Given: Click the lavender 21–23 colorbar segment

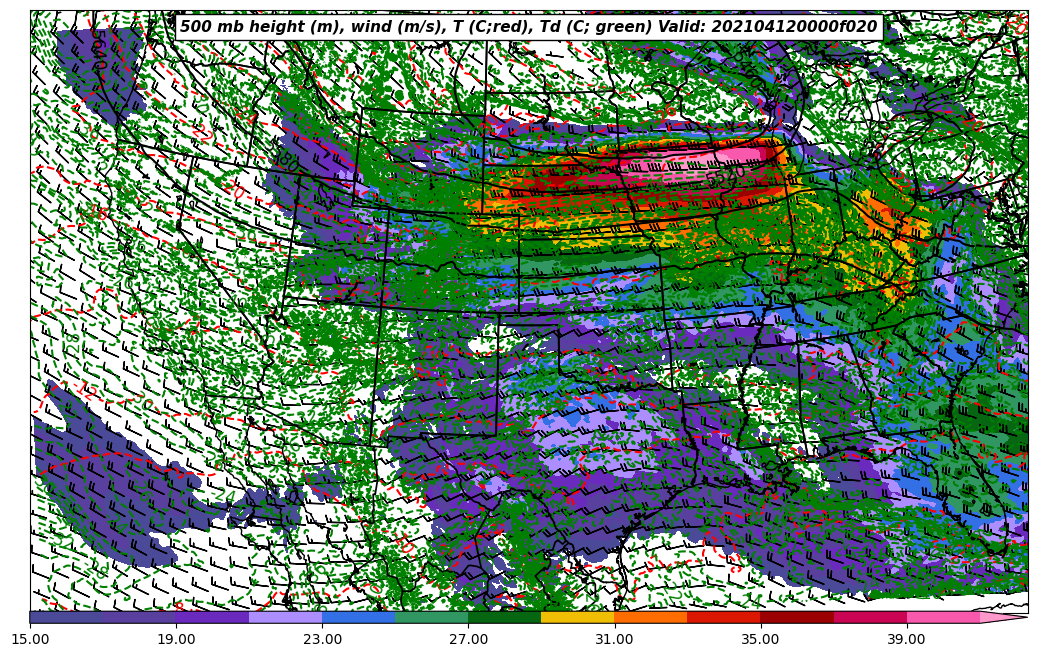Looking at the screenshot, I should [x=286, y=617].
